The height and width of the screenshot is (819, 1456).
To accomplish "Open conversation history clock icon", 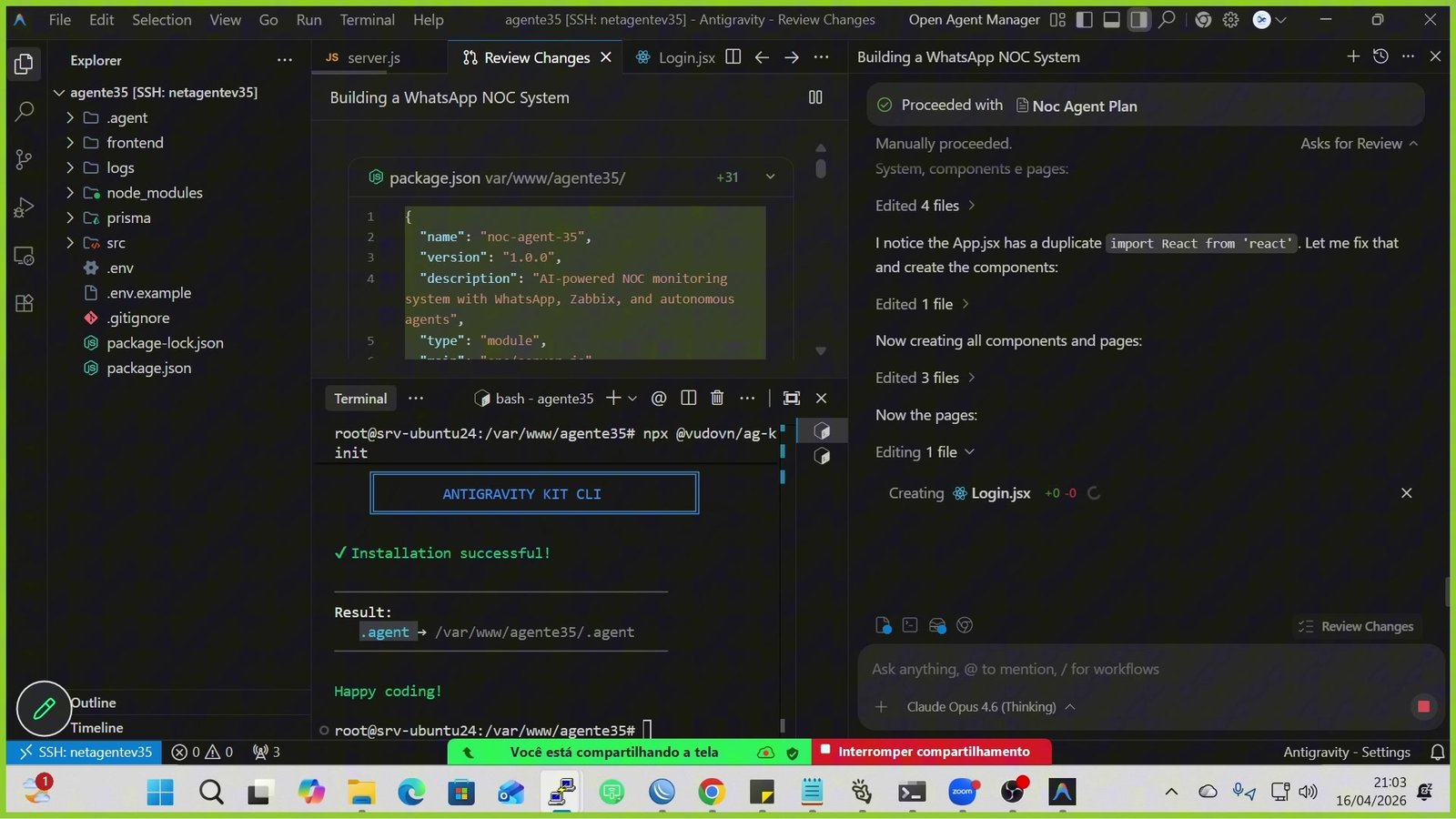I will point(1380,56).
